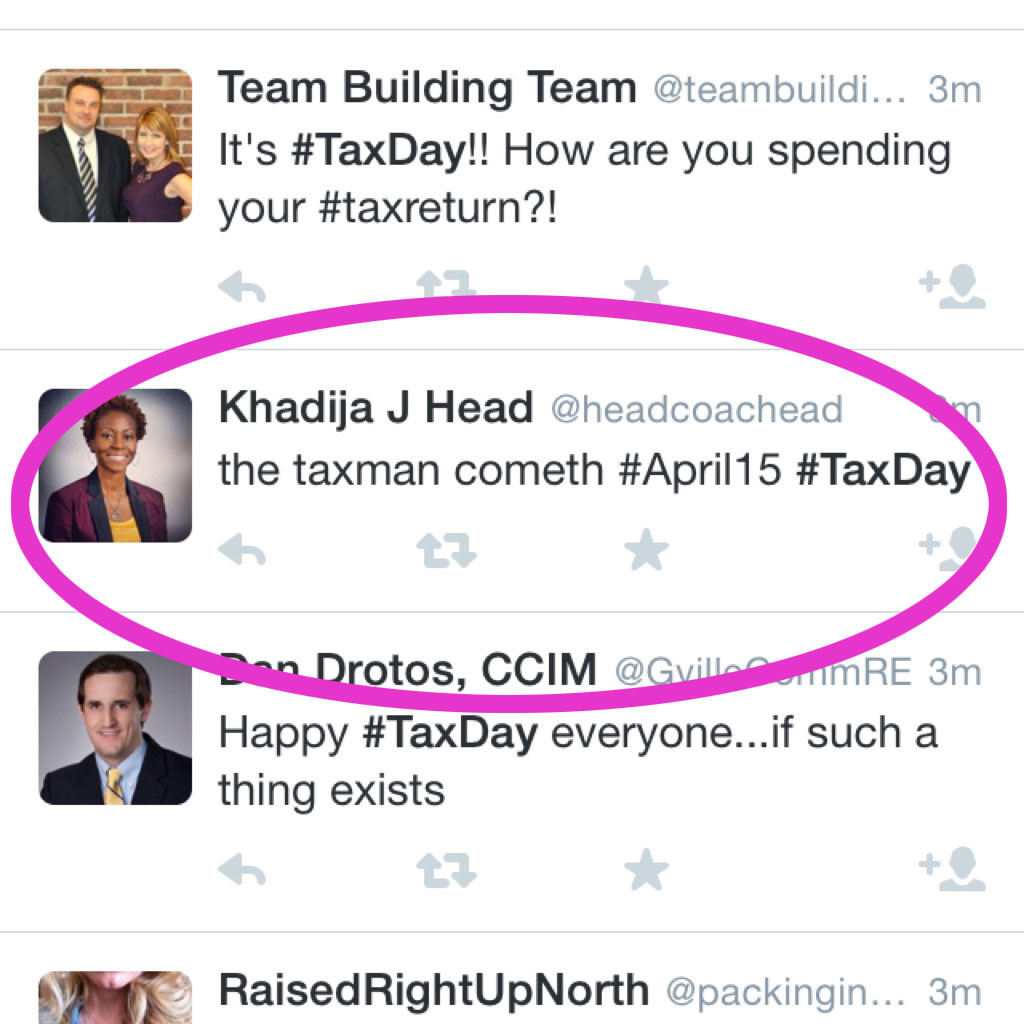
Task: Open Team Building Team profile name
Action: click(427, 88)
